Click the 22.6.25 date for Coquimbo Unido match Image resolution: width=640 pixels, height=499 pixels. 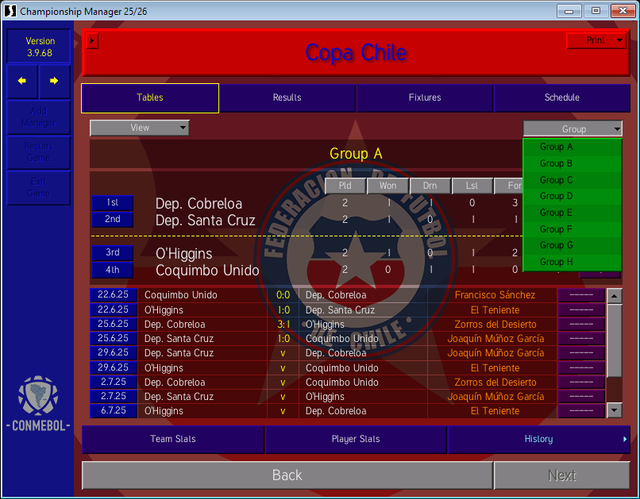click(x=113, y=295)
